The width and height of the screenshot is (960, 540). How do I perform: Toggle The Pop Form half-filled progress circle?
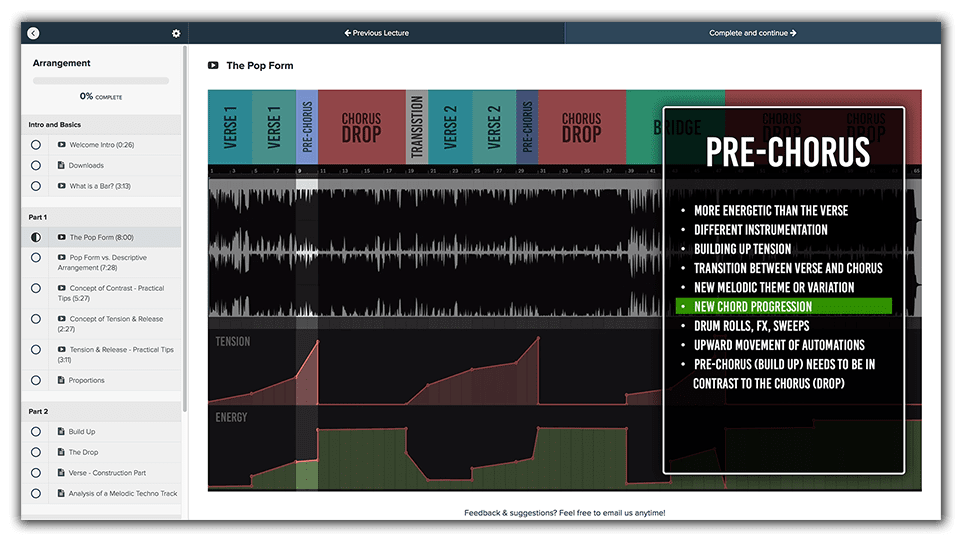tap(36, 238)
